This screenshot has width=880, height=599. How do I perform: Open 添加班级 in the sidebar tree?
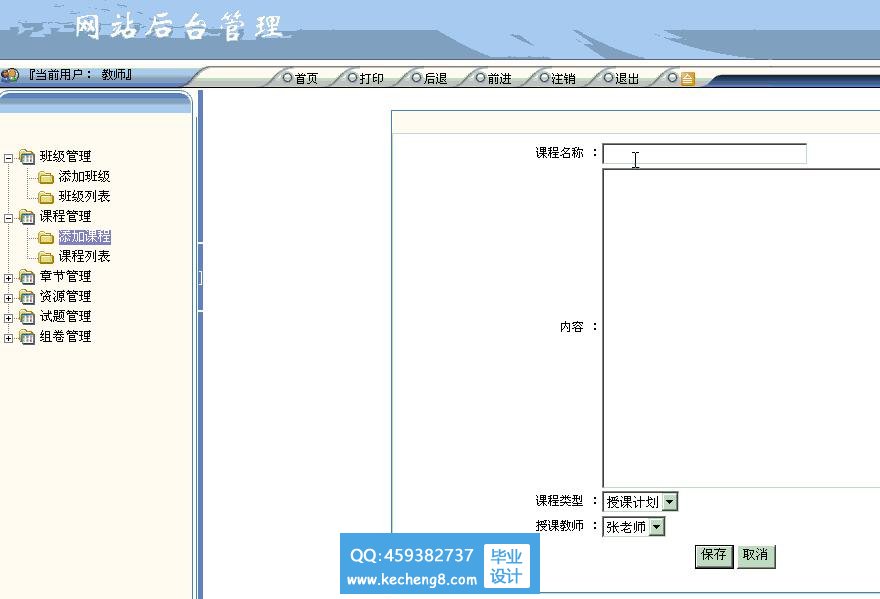click(x=84, y=176)
